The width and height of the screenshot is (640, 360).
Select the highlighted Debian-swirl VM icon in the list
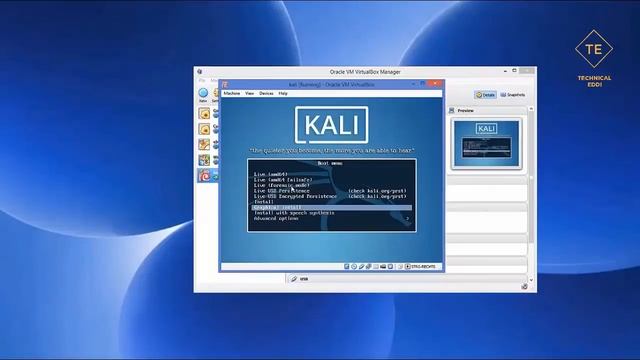tap(204, 176)
